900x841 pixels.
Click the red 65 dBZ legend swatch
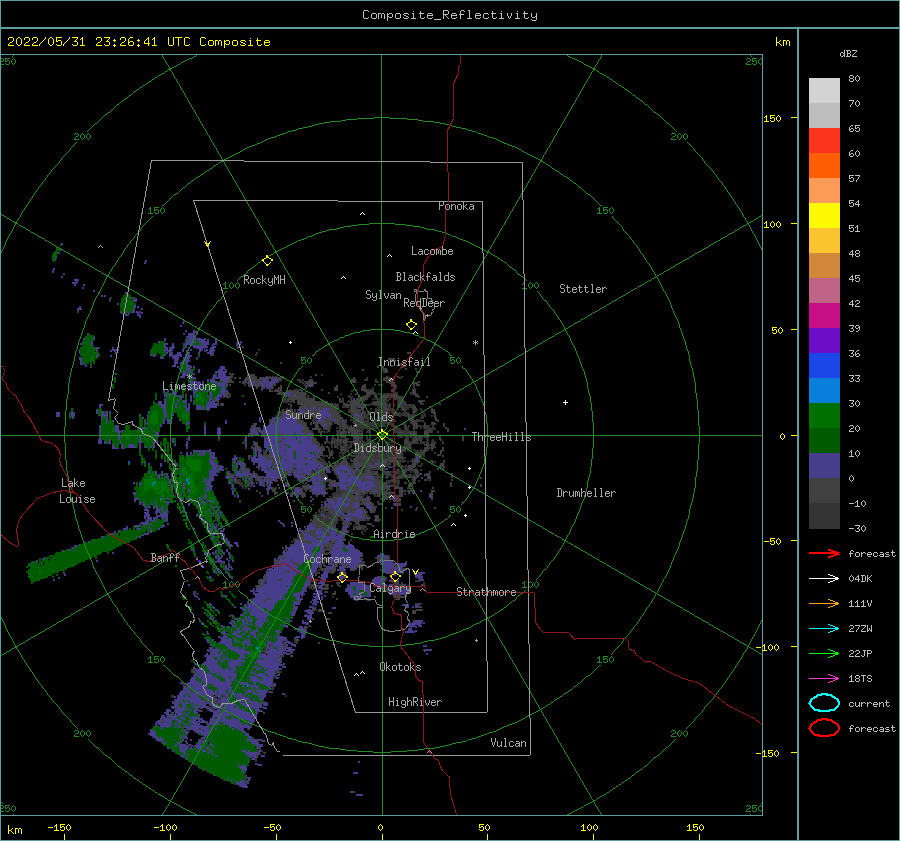coord(824,140)
